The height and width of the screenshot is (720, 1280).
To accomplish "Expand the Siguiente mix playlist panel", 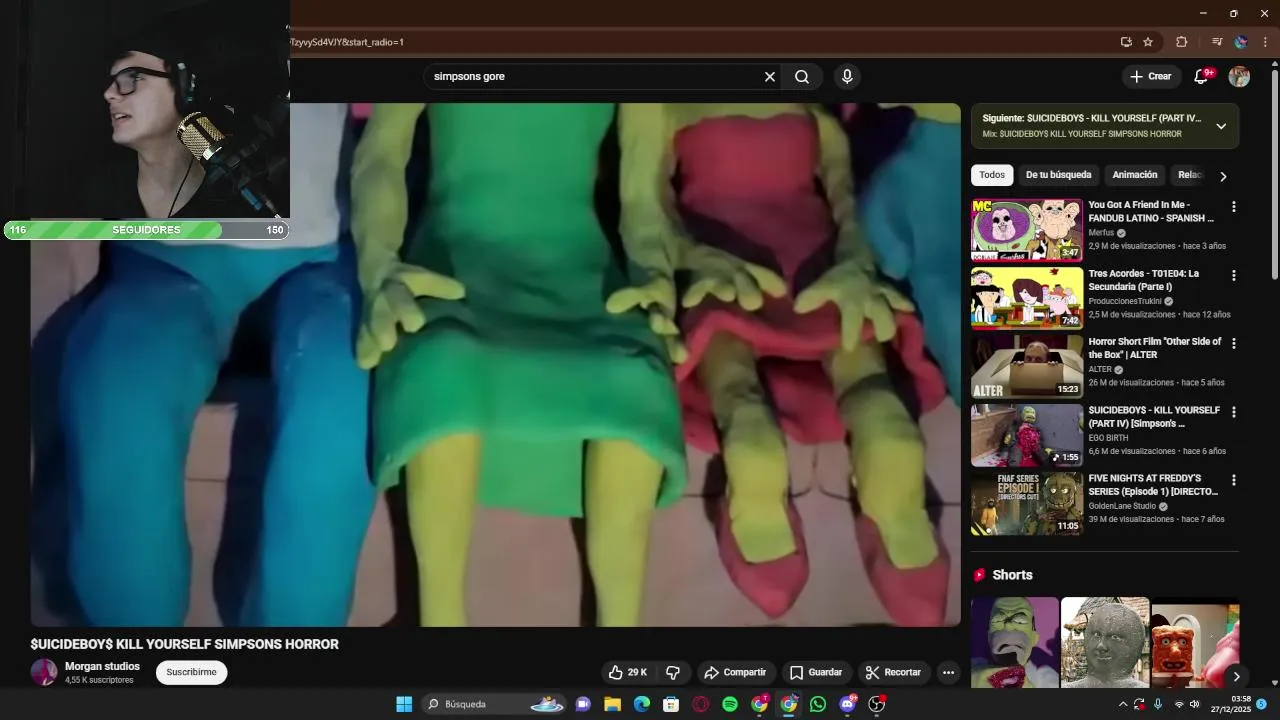I will click(x=1221, y=126).
